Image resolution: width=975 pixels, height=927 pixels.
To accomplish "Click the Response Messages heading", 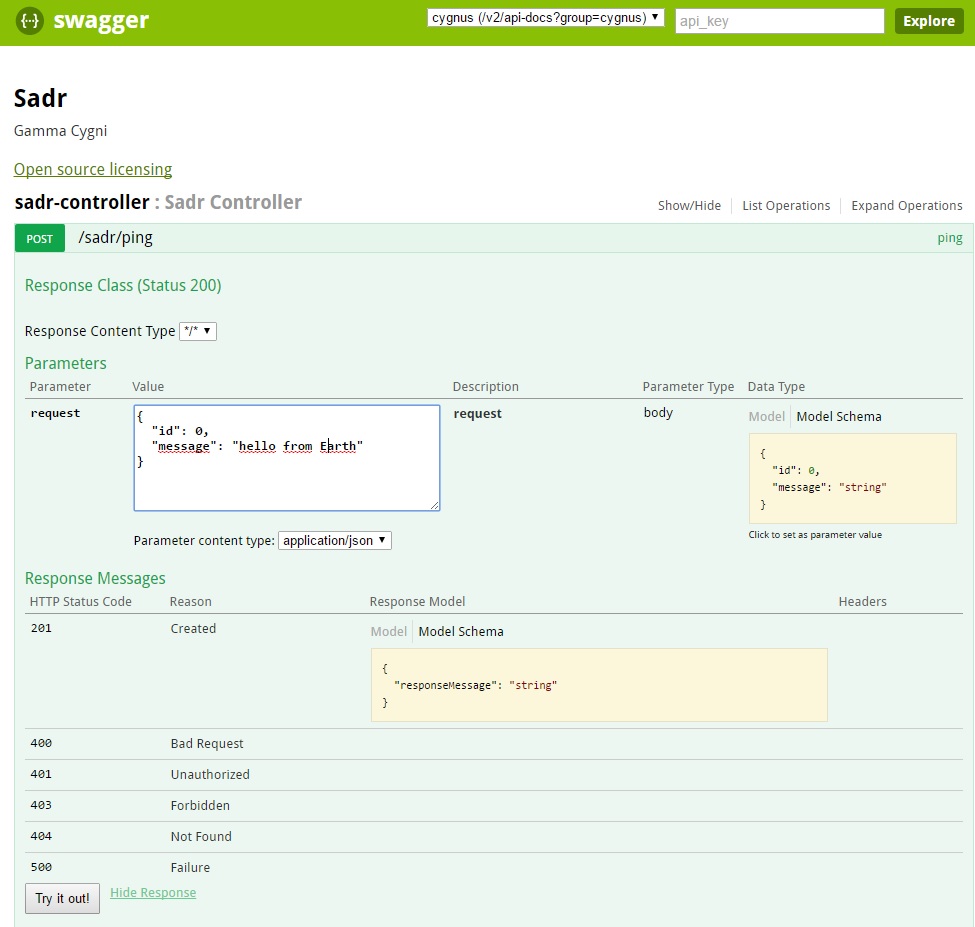I will point(95,578).
